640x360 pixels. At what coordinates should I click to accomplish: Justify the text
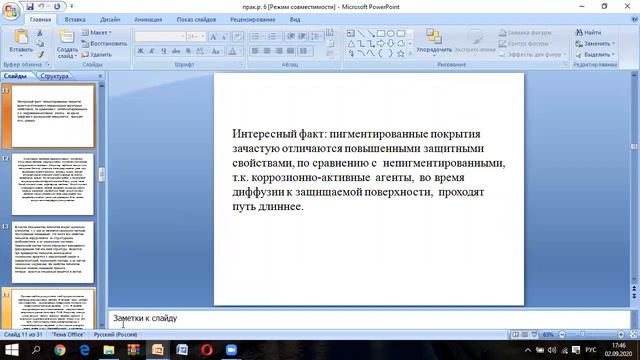coord(291,51)
